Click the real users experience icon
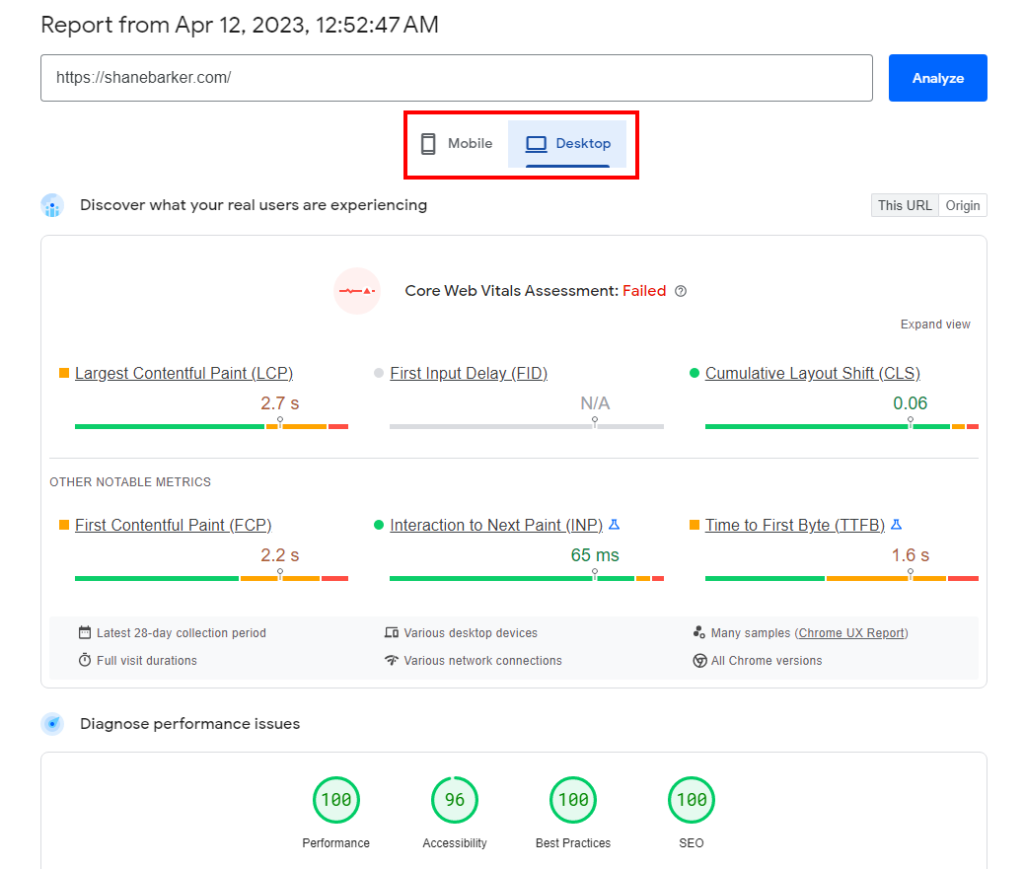1024x869 pixels. (52, 205)
